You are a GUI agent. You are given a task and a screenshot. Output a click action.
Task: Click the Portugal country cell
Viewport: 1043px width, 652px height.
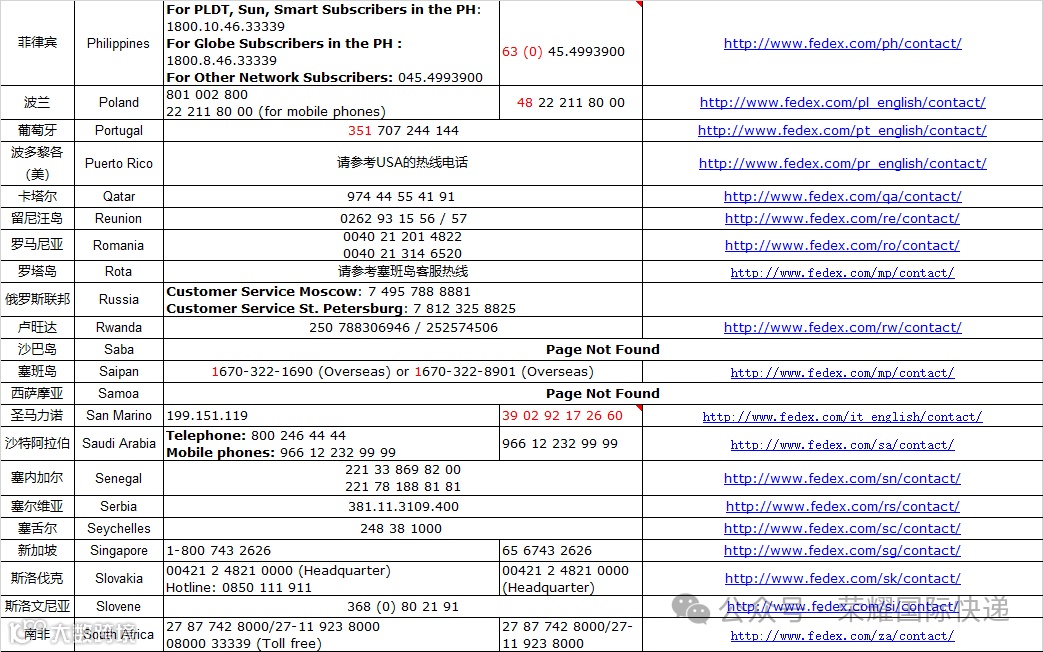pyautogui.click(x=118, y=130)
